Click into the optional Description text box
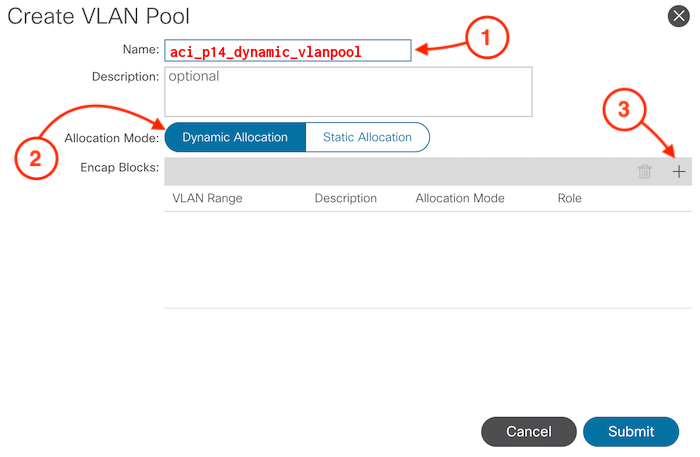The width and height of the screenshot is (700, 457). 348,92
